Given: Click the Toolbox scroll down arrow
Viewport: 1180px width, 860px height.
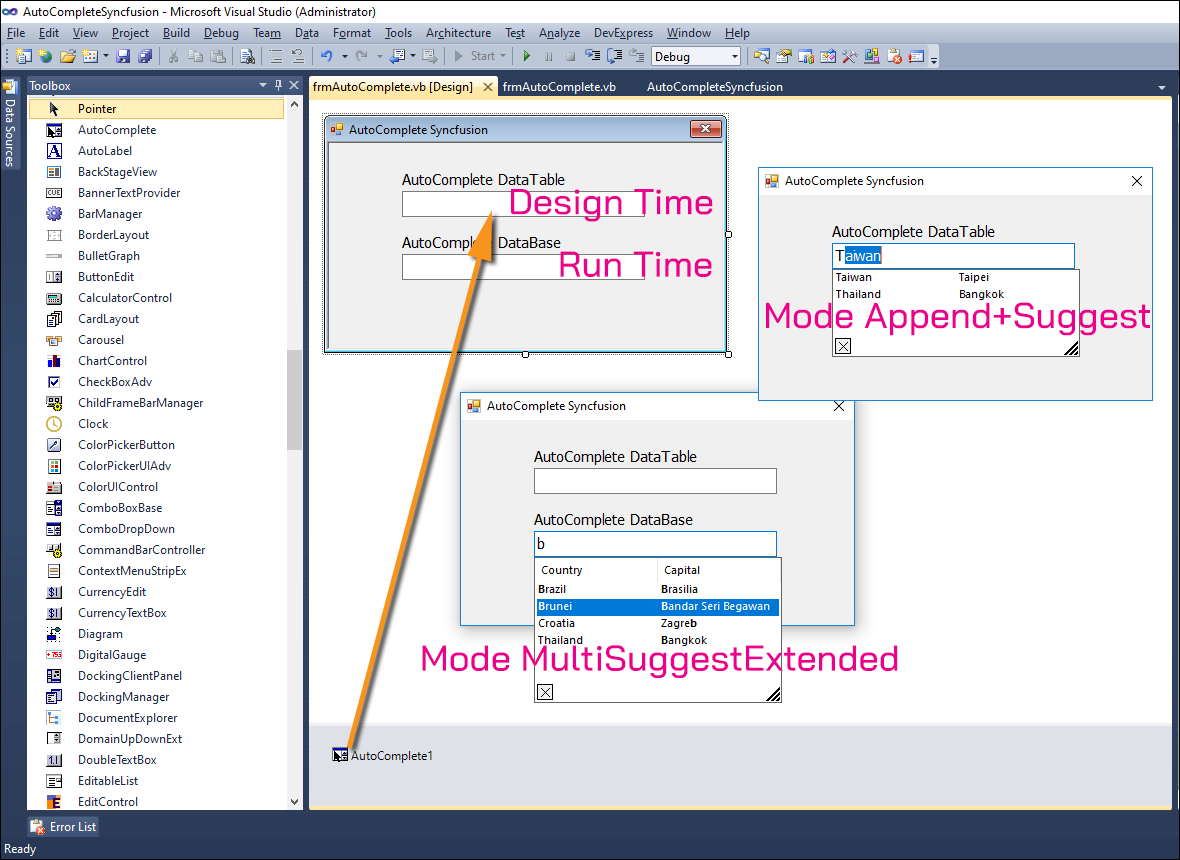Looking at the screenshot, I should pos(294,802).
